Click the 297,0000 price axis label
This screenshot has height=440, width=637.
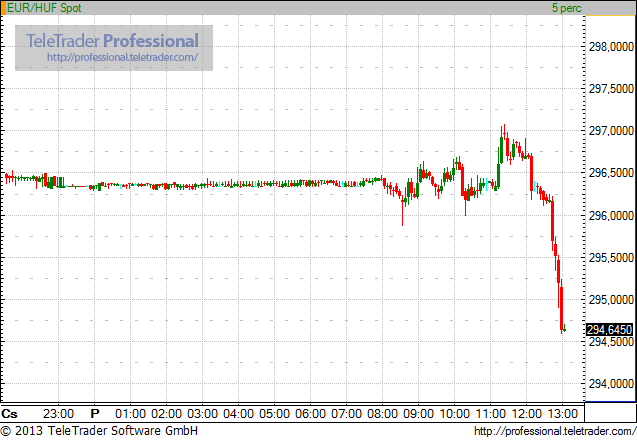coord(611,131)
